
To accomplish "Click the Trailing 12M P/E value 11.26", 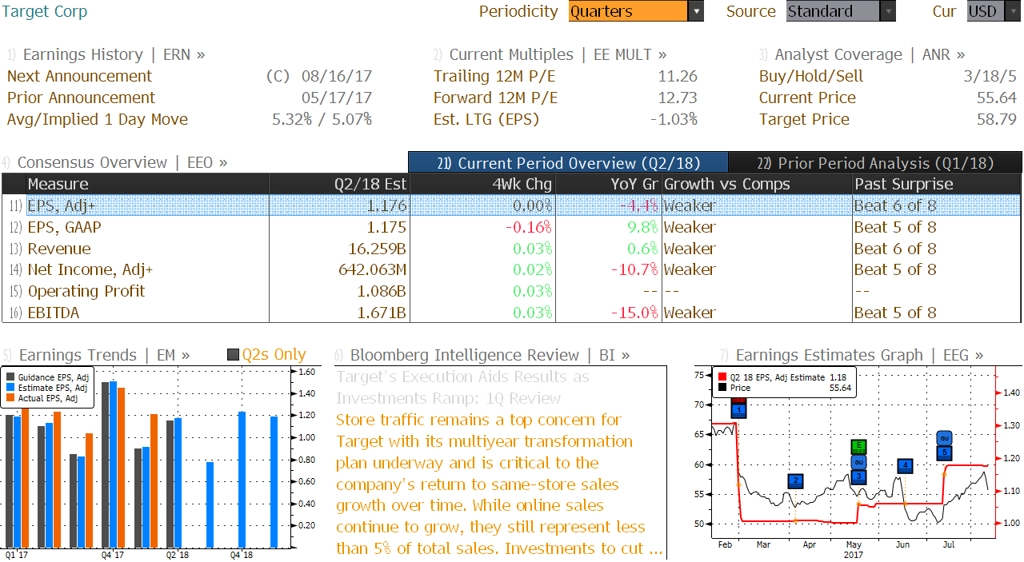I will coord(678,76).
